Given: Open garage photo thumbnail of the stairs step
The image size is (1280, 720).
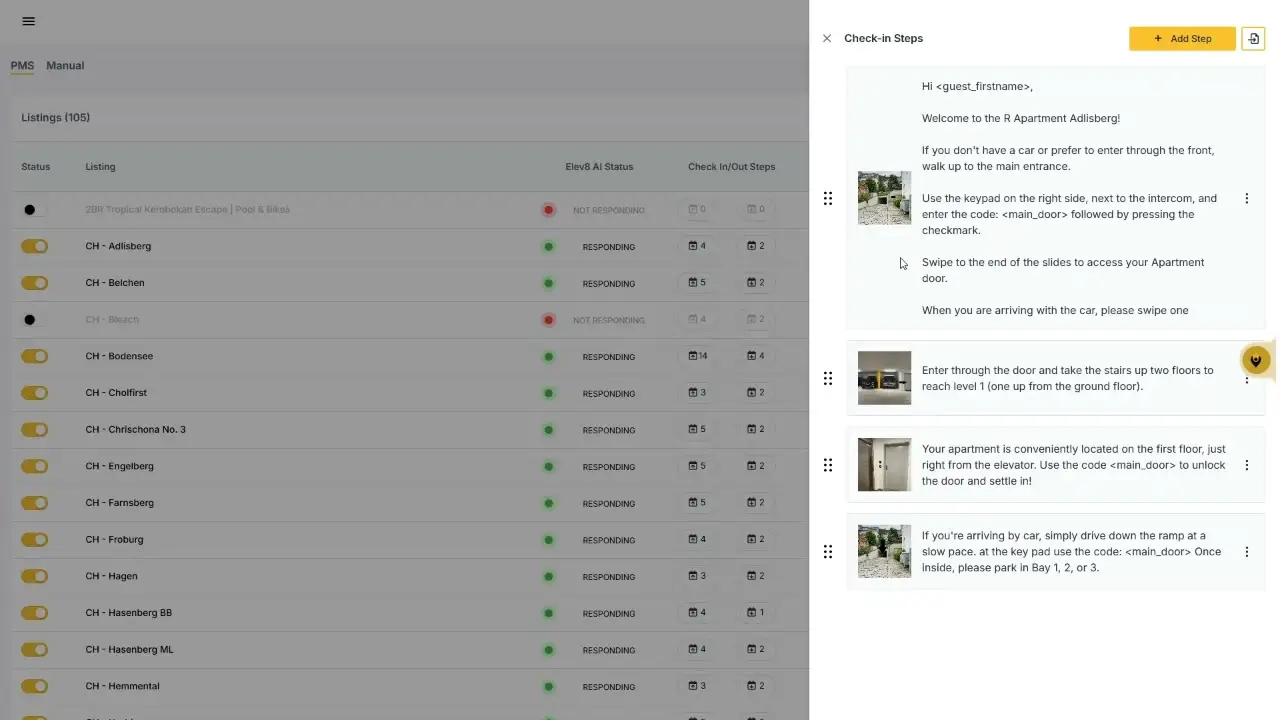Looking at the screenshot, I should click(884, 378).
